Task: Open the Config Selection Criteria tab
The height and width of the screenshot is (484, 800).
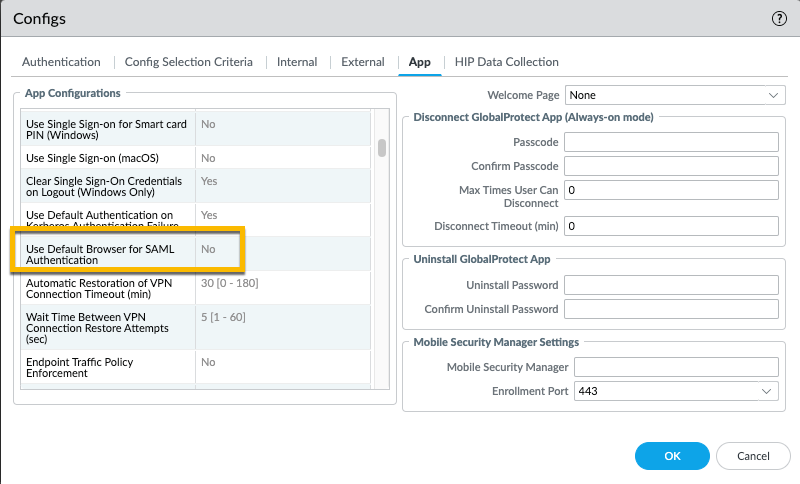Action: coord(189,62)
